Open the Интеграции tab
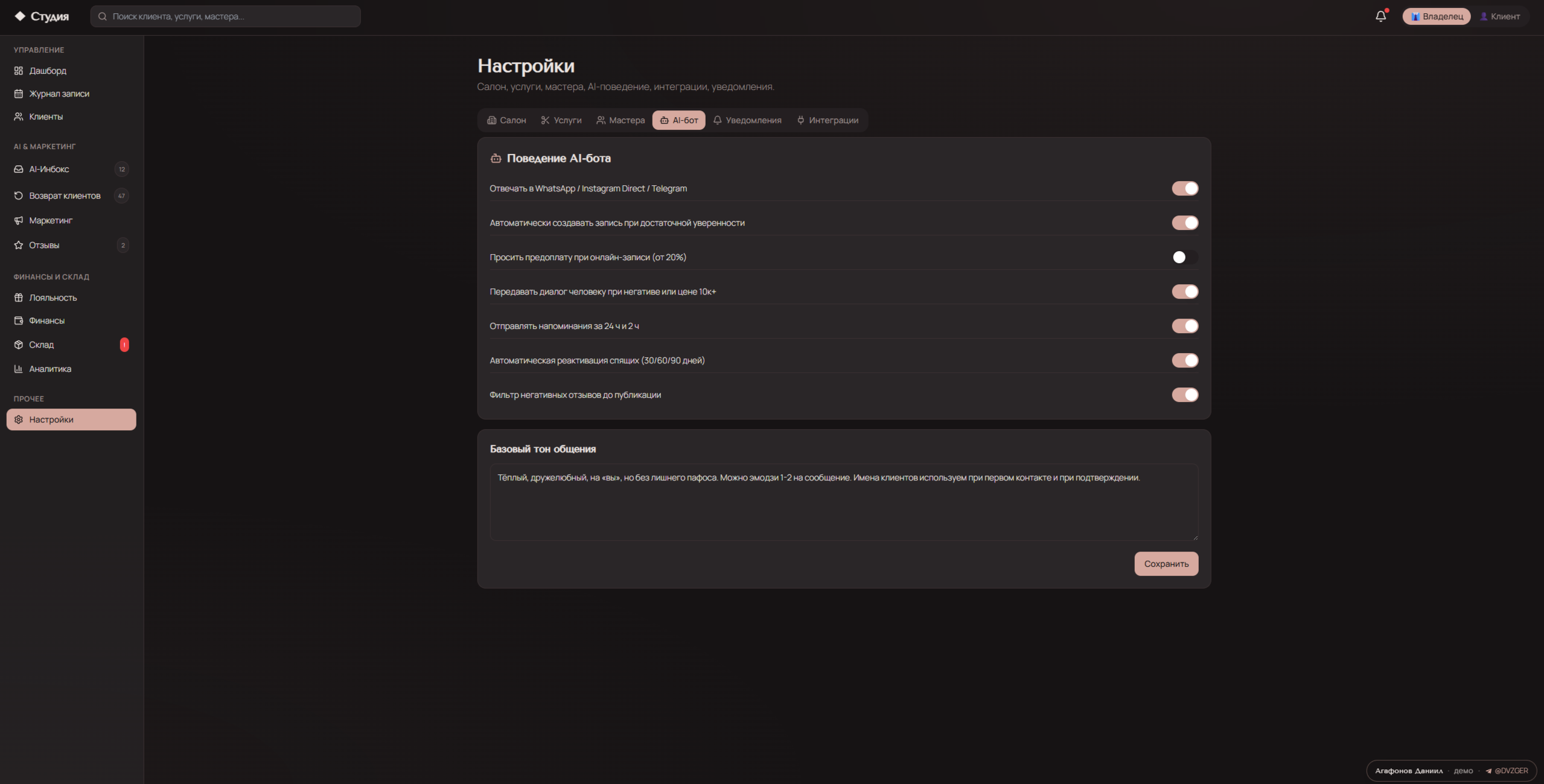The width and height of the screenshot is (1544, 784). [828, 120]
